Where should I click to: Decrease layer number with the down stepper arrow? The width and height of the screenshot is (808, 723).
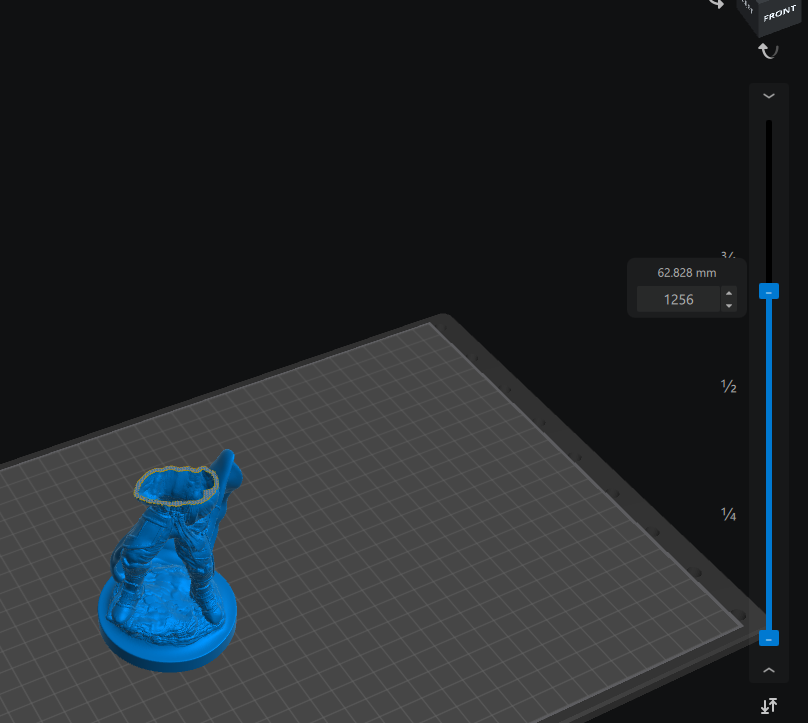click(729, 305)
